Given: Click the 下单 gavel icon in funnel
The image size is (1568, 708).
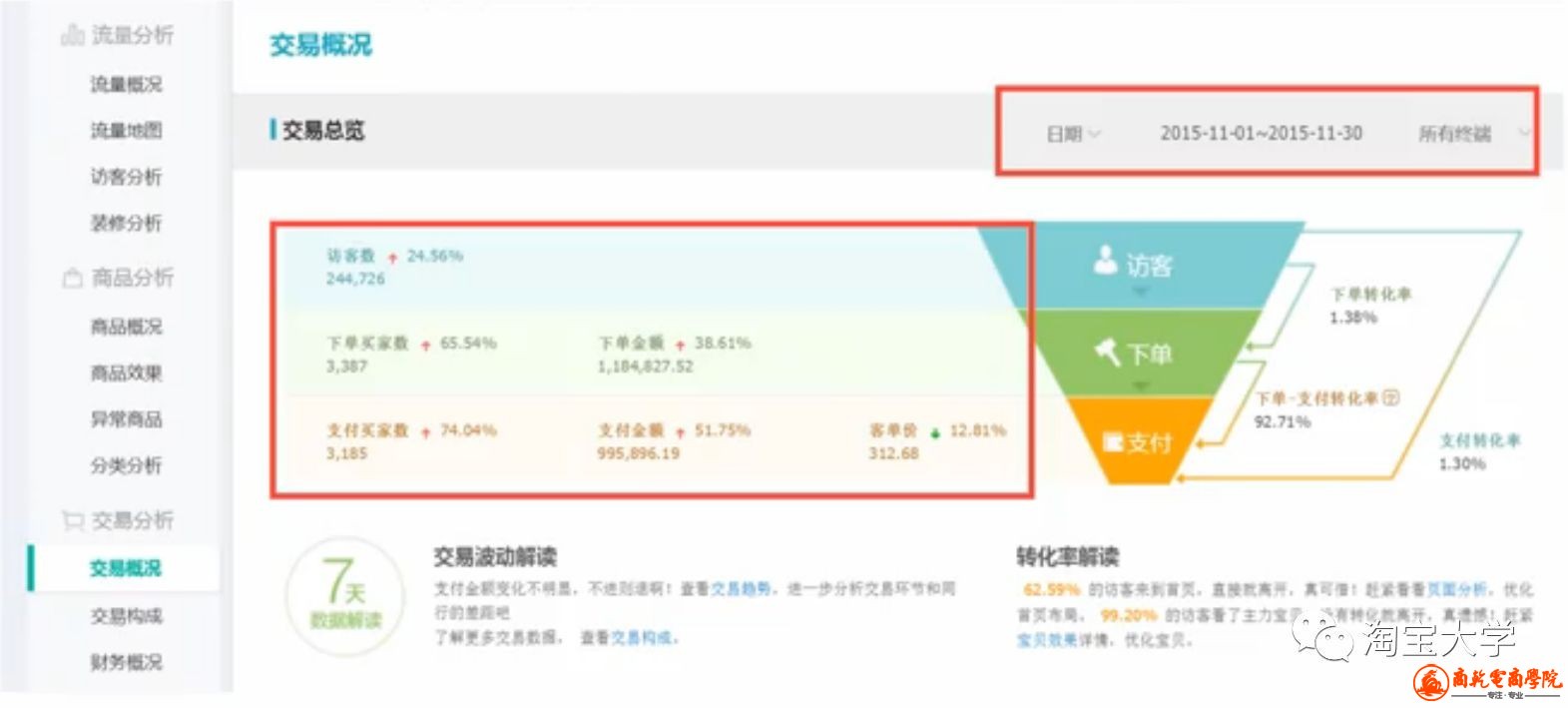Looking at the screenshot, I should tap(1107, 352).
